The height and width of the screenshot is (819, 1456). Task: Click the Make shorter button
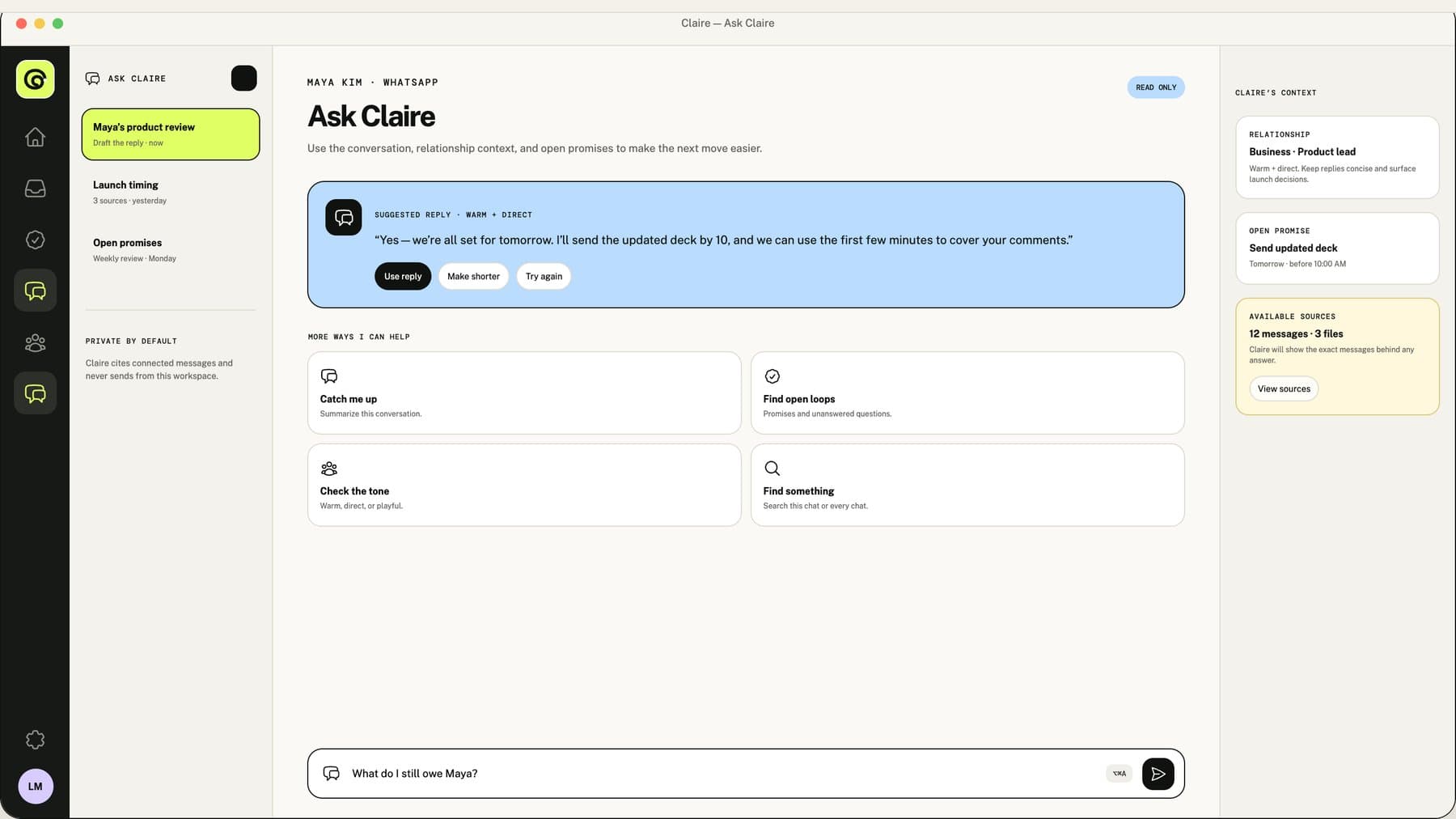click(x=473, y=276)
